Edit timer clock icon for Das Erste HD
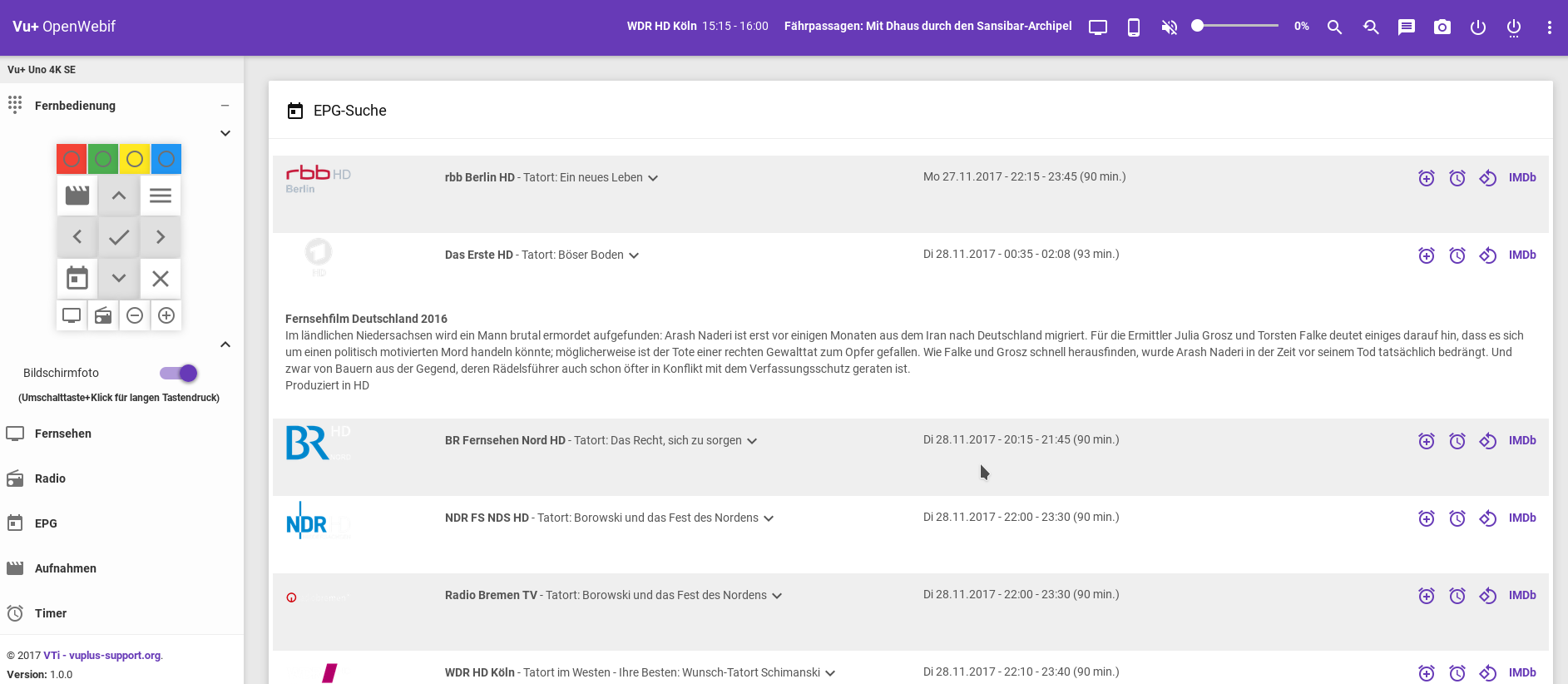Screen dimensions: 1568x684 click(x=1457, y=255)
